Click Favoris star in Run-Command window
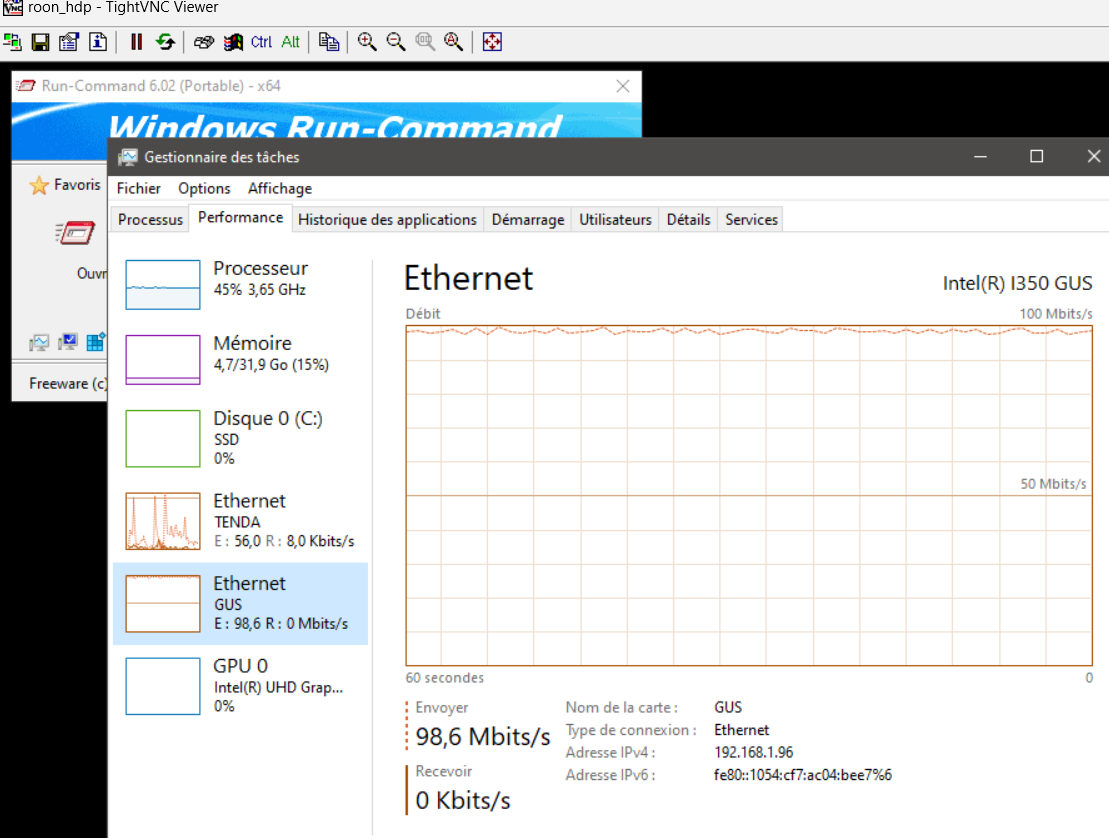 tap(39, 185)
